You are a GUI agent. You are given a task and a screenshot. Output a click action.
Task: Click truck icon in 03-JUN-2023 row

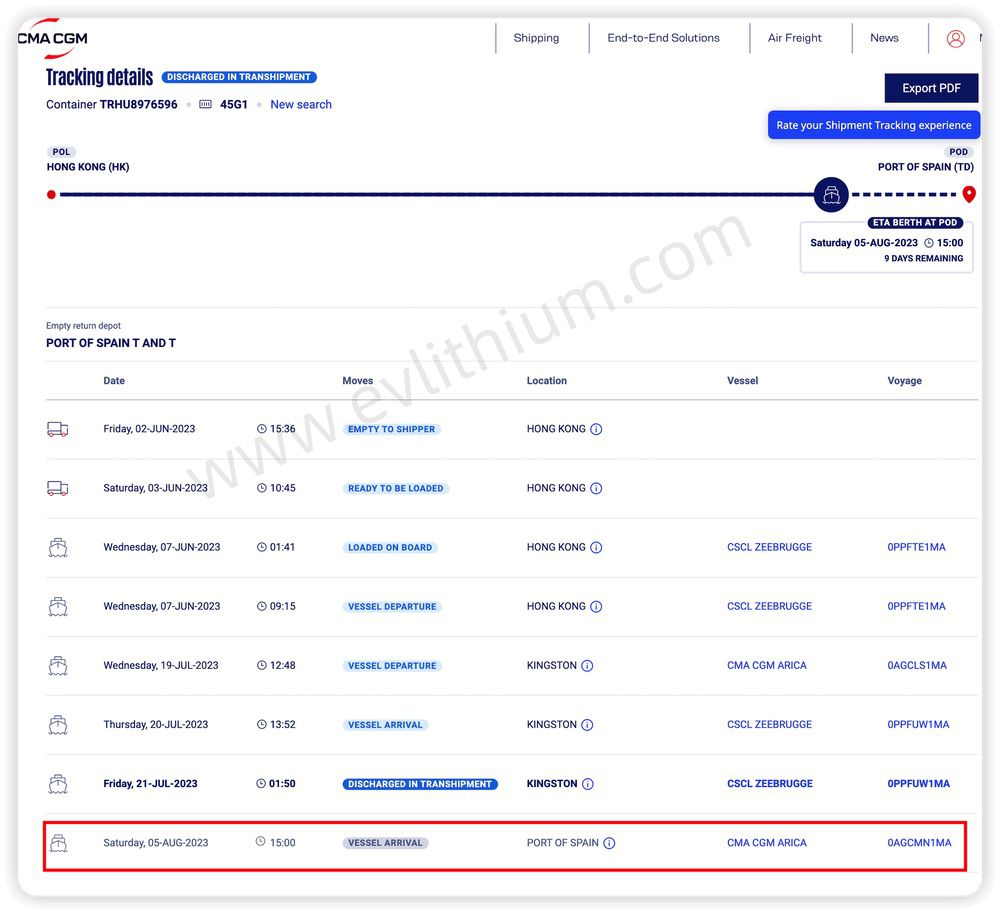tap(57, 489)
